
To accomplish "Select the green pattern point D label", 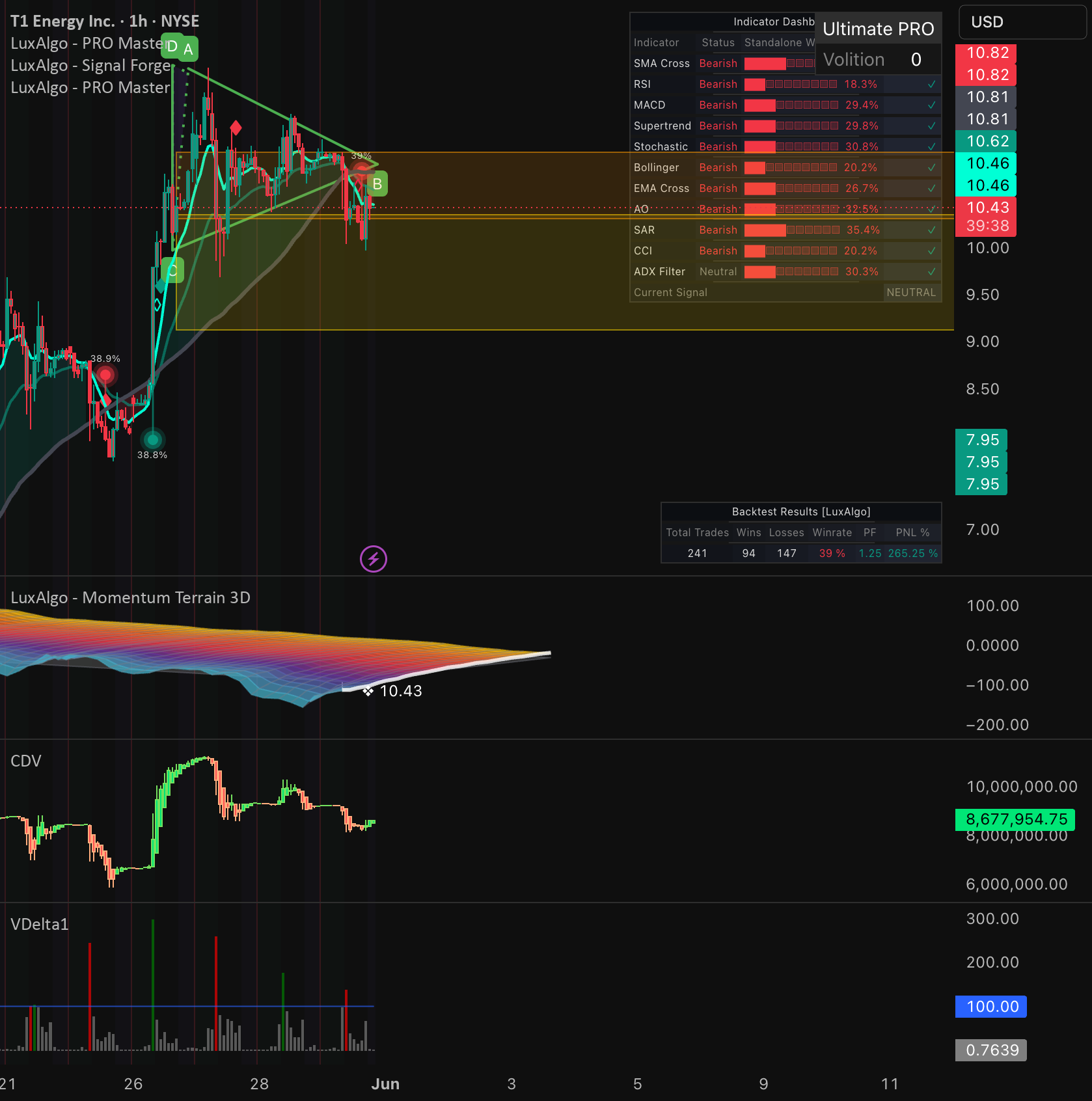I will click(x=171, y=46).
